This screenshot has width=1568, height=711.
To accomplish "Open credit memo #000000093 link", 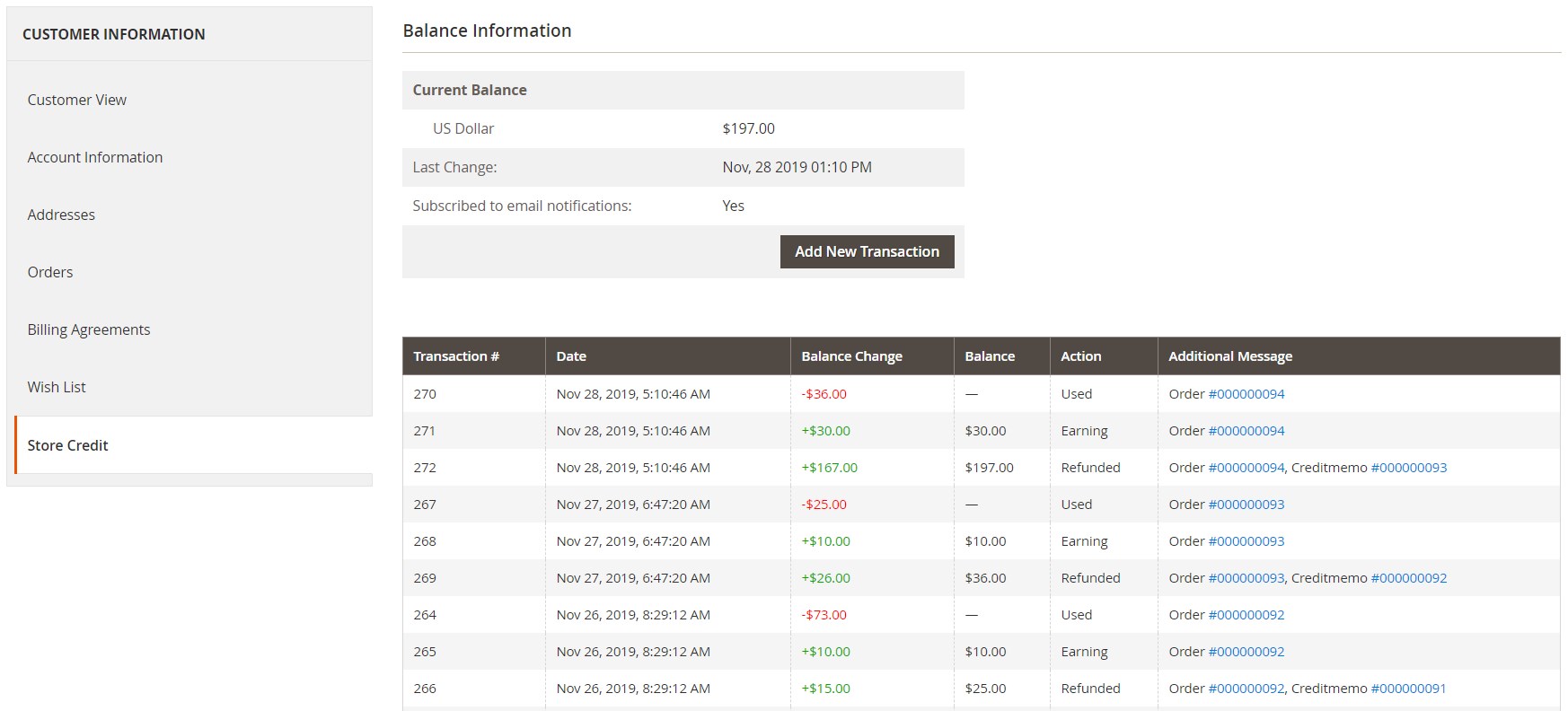I will click(1409, 468).
